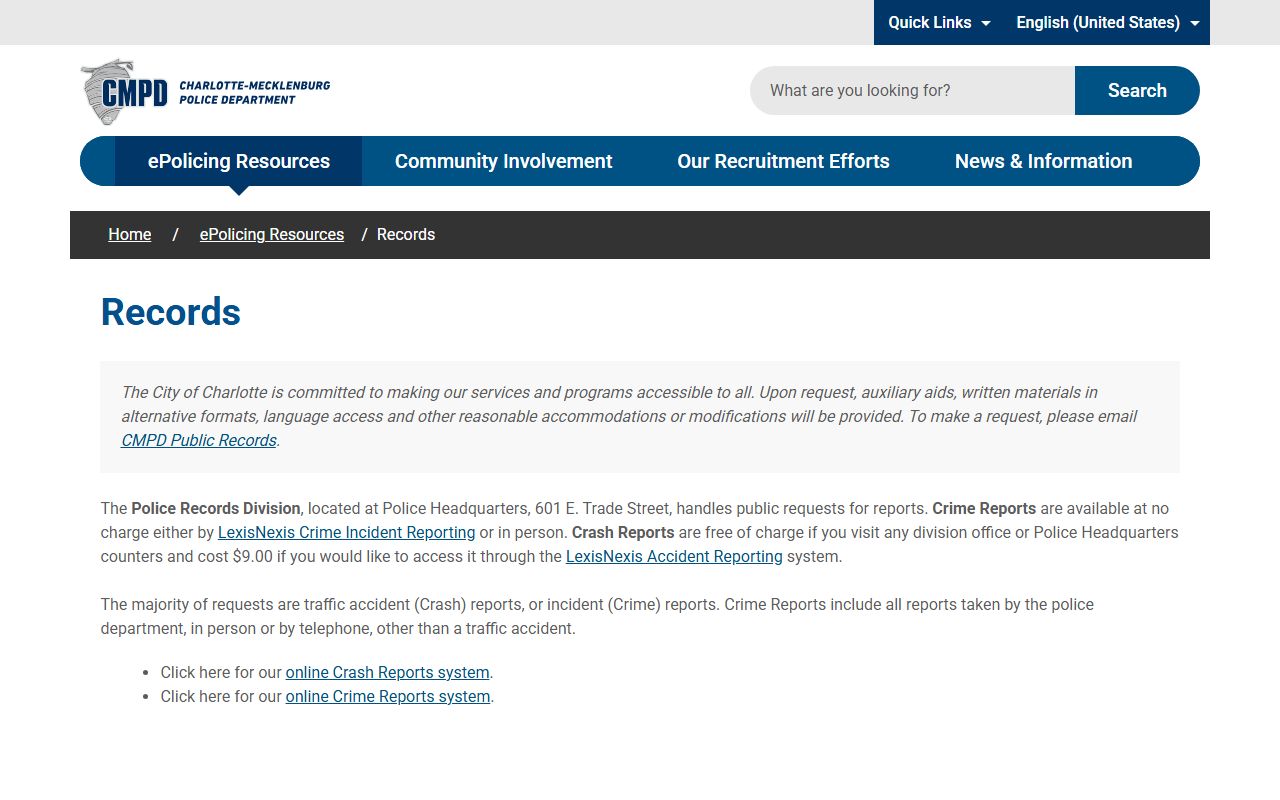Image resolution: width=1280 pixels, height=800 pixels.
Task: Open the CMPD Public Records email link
Action: coord(199,440)
